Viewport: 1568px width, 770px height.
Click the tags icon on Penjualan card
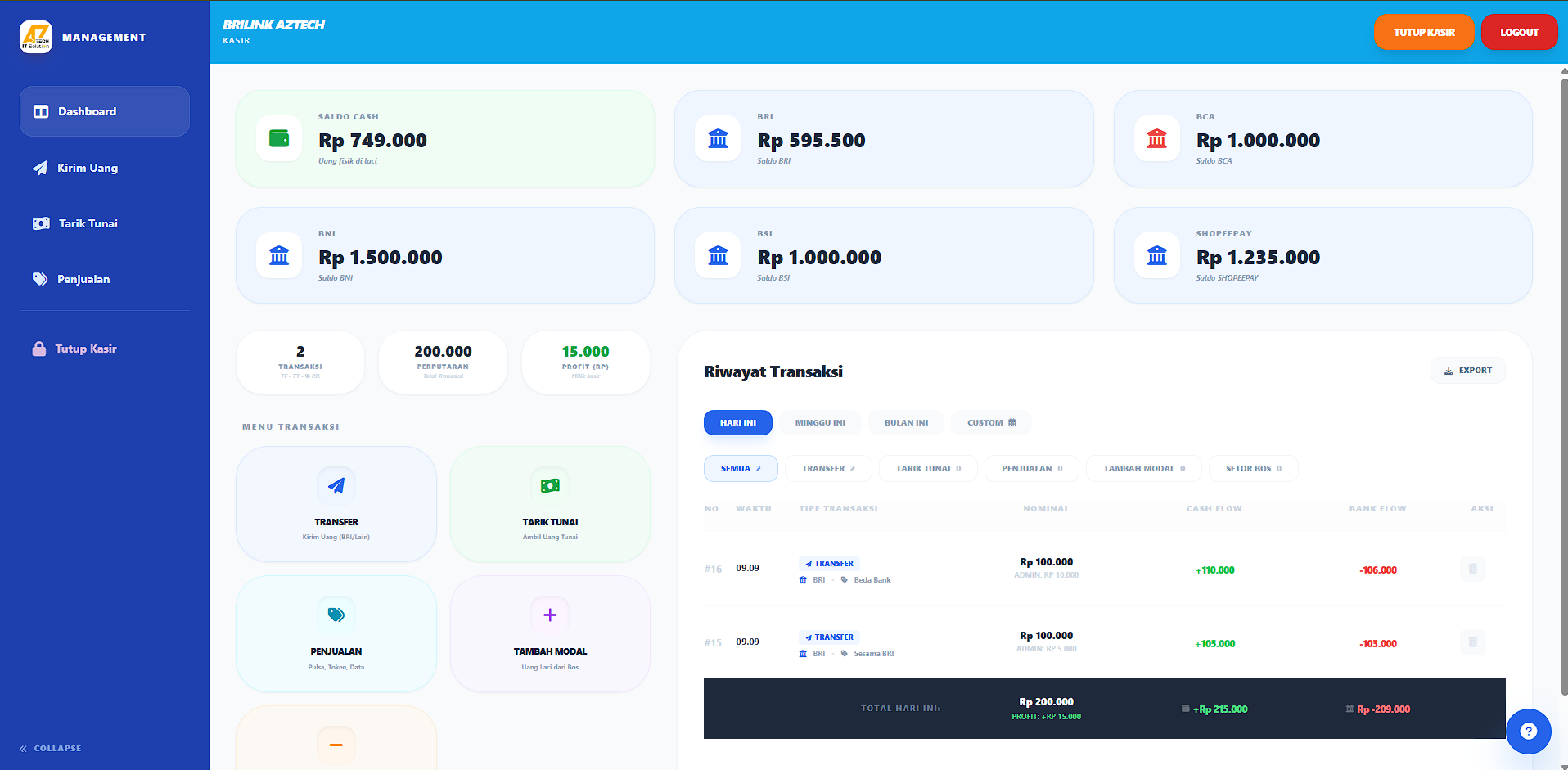(336, 615)
